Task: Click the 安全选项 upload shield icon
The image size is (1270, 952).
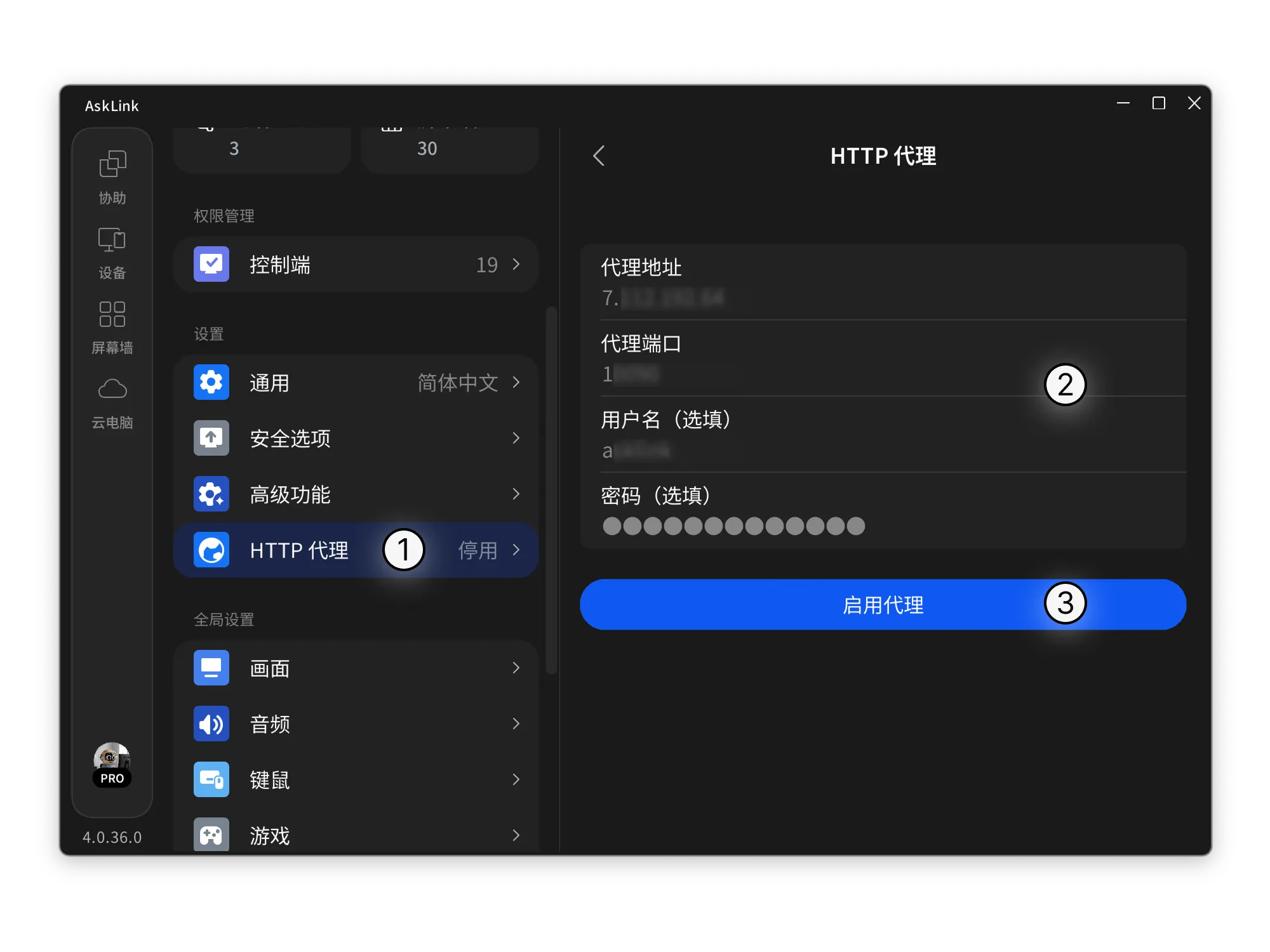Action: [x=210, y=438]
